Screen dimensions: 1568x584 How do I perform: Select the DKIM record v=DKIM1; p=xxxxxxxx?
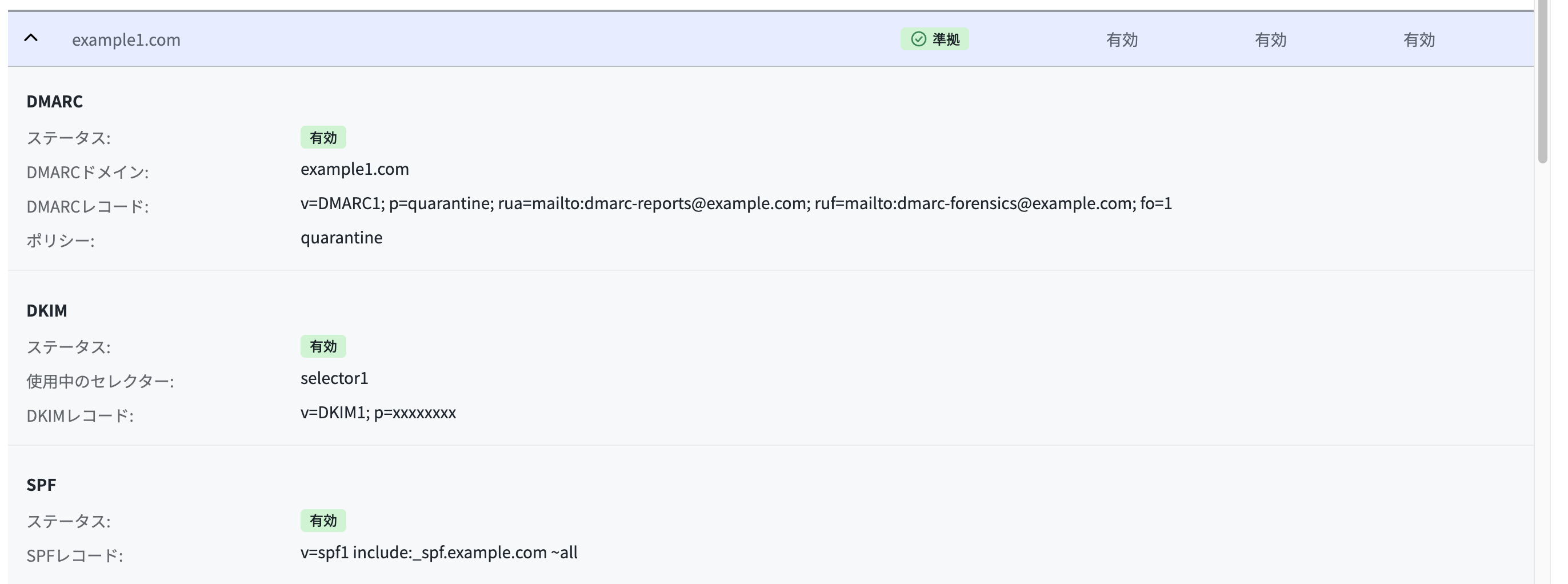click(379, 413)
